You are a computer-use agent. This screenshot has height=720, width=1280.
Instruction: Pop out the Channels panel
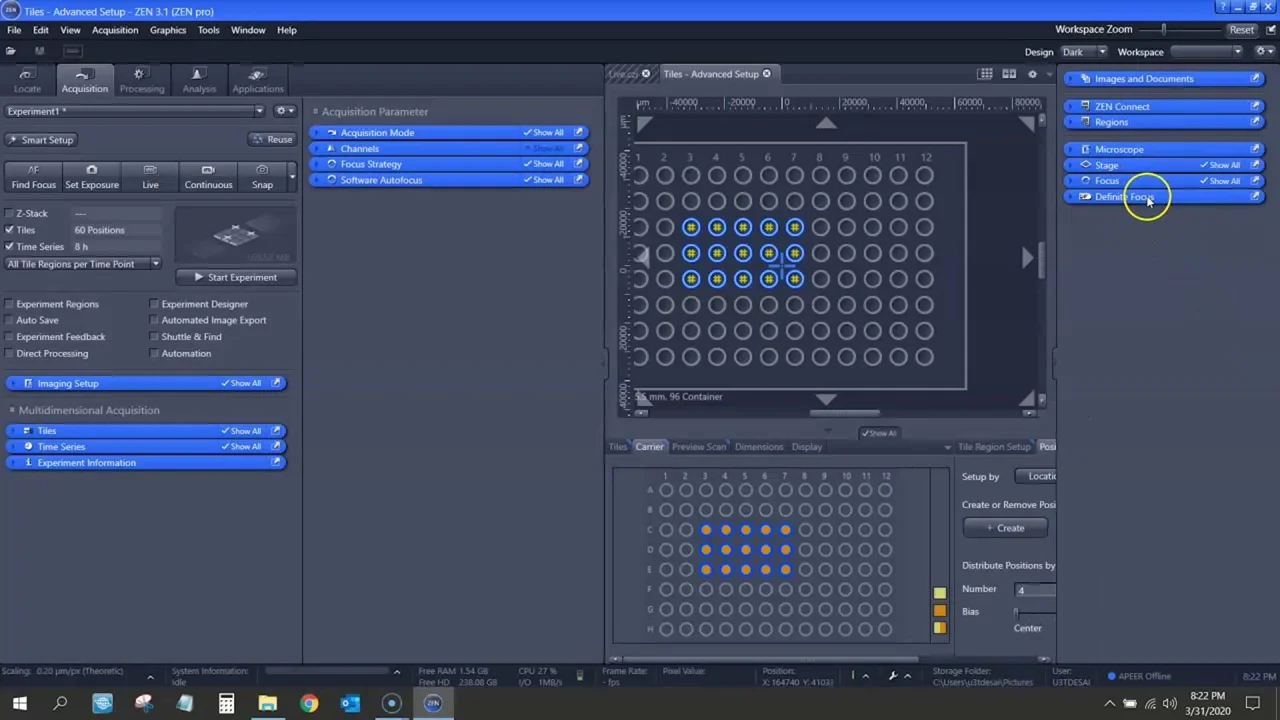579,148
